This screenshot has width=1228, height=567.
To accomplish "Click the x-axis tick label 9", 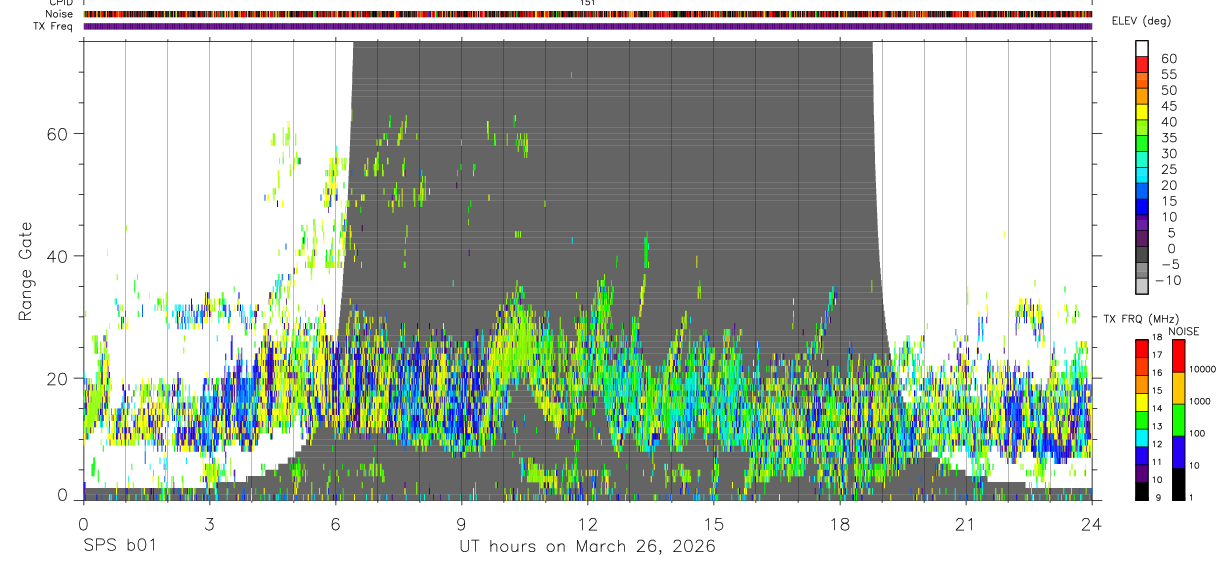I will [461, 524].
